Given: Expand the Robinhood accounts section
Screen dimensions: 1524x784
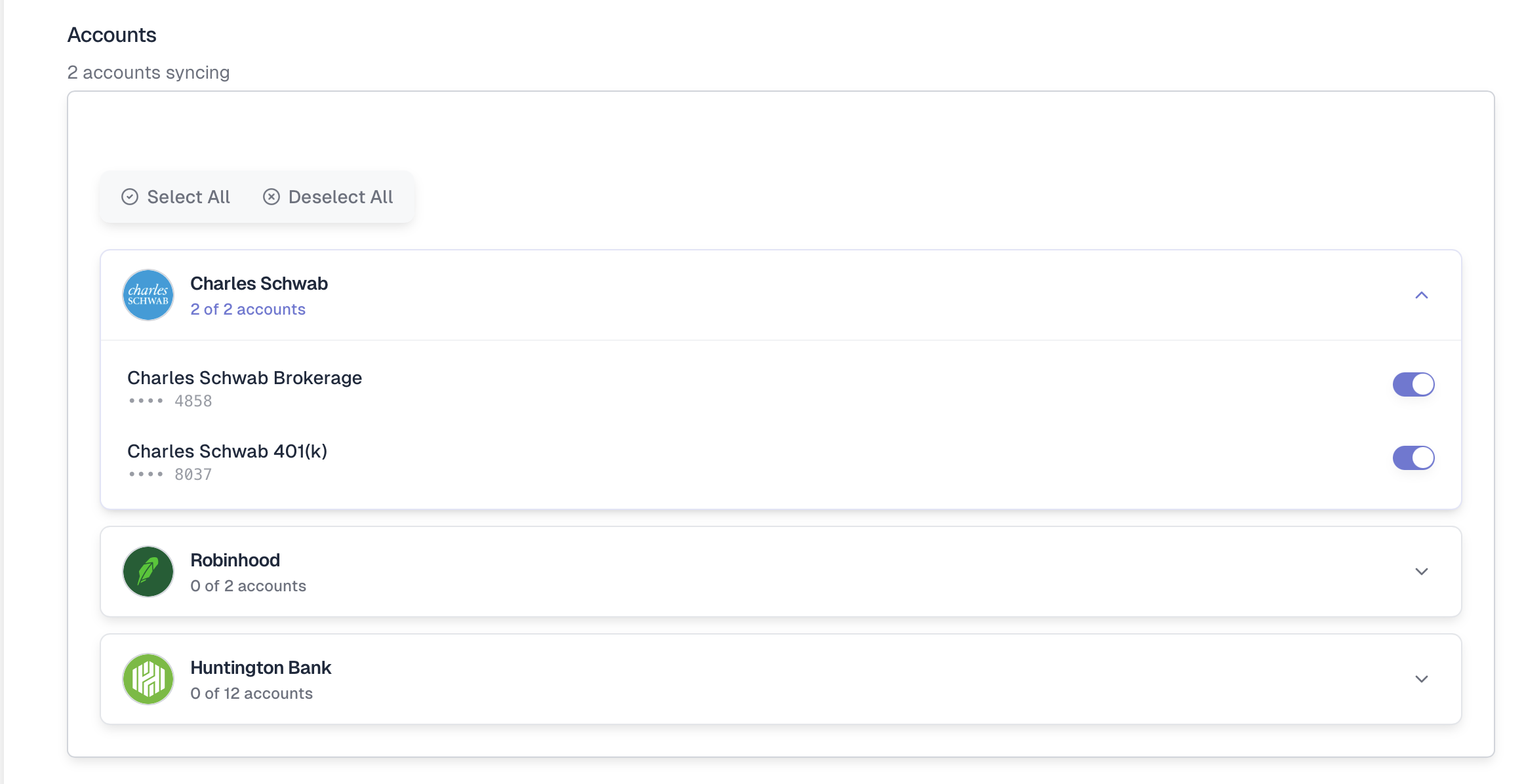Looking at the screenshot, I should coord(1422,571).
